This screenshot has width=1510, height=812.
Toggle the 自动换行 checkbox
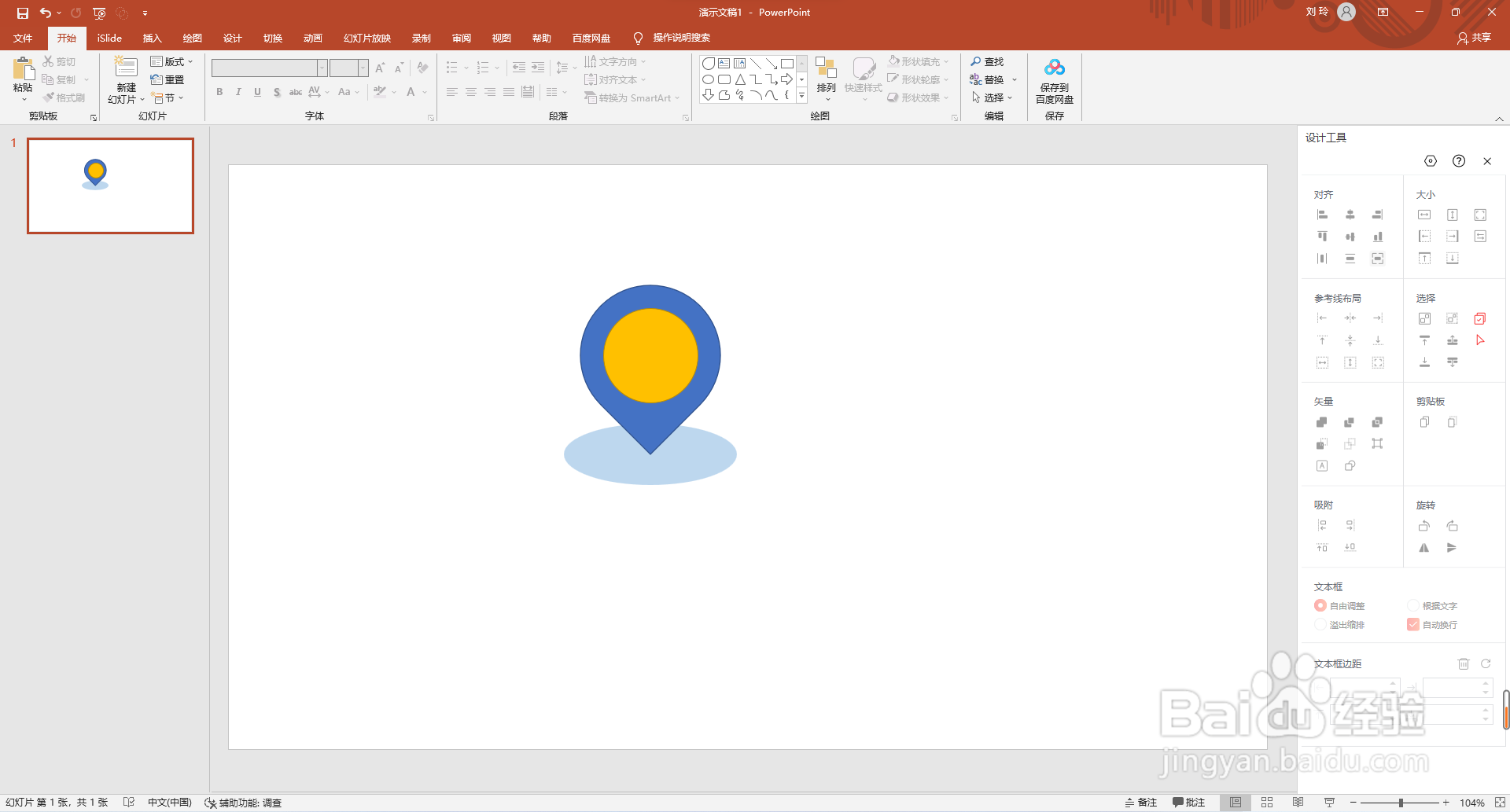pyautogui.click(x=1413, y=624)
